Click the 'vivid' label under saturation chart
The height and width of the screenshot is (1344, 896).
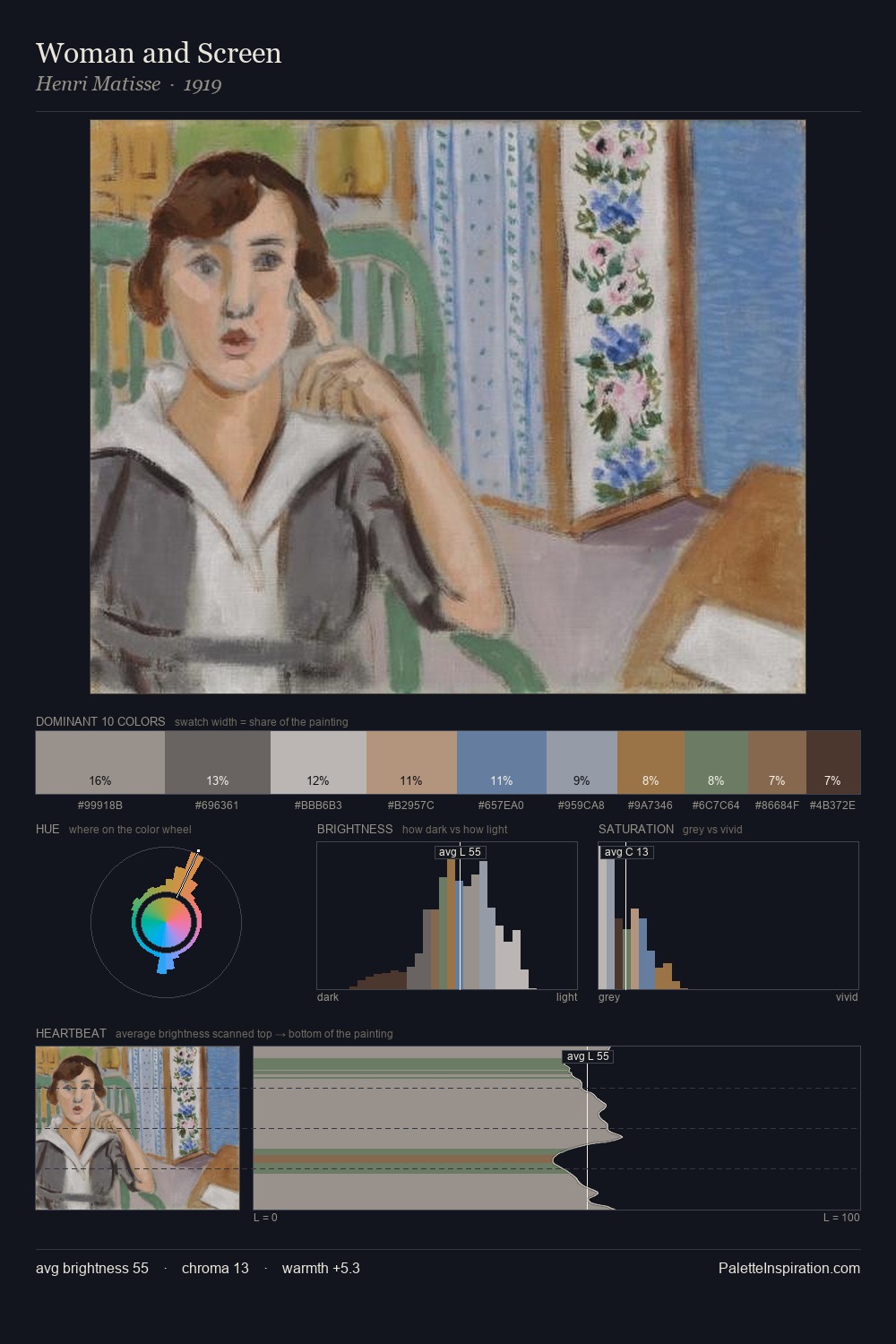click(x=847, y=997)
